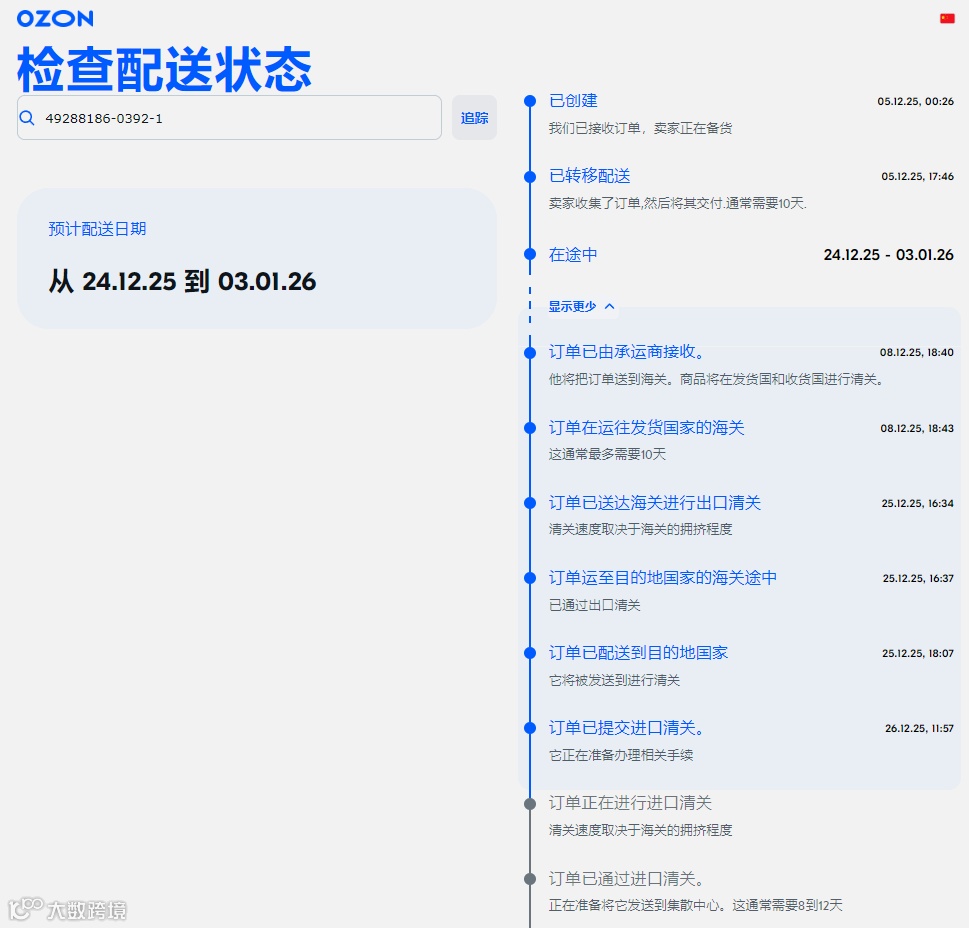The height and width of the screenshot is (928, 969).
Task: Click the 在途中 status title
Action: point(573,255)
